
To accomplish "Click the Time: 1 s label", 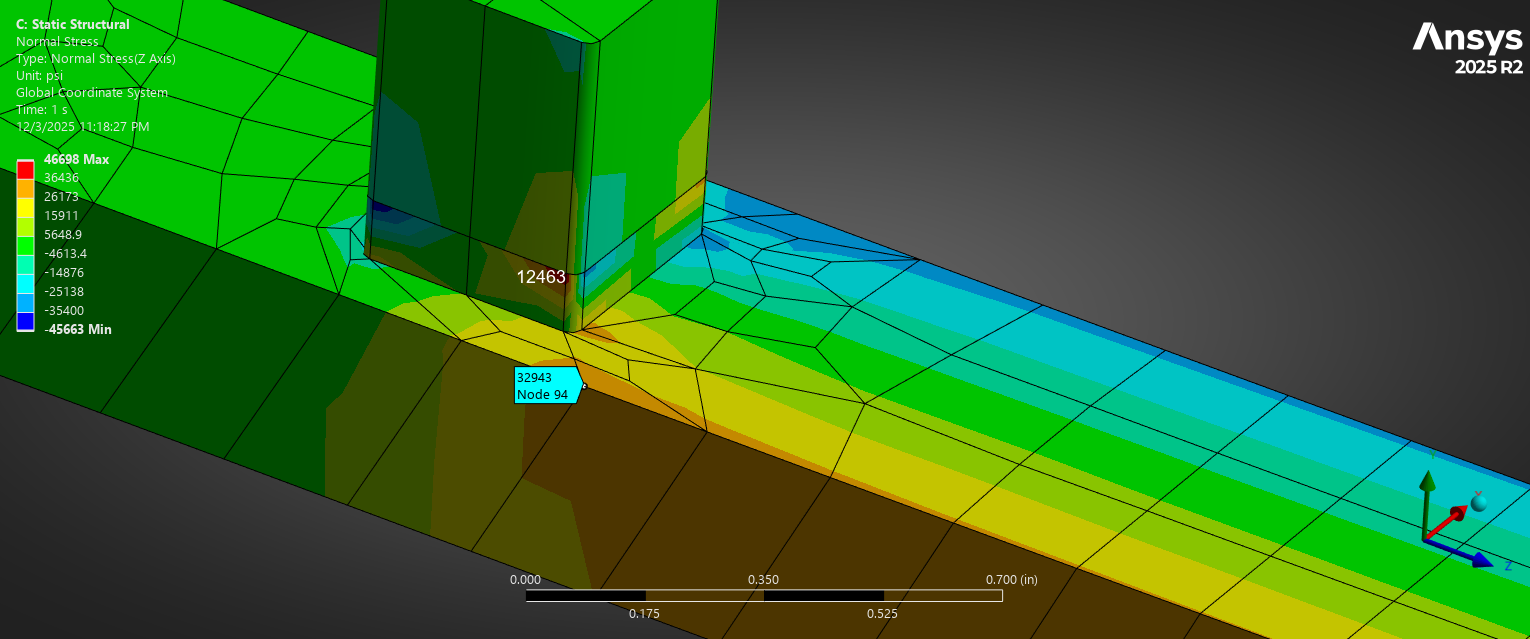I will (40, 109).
